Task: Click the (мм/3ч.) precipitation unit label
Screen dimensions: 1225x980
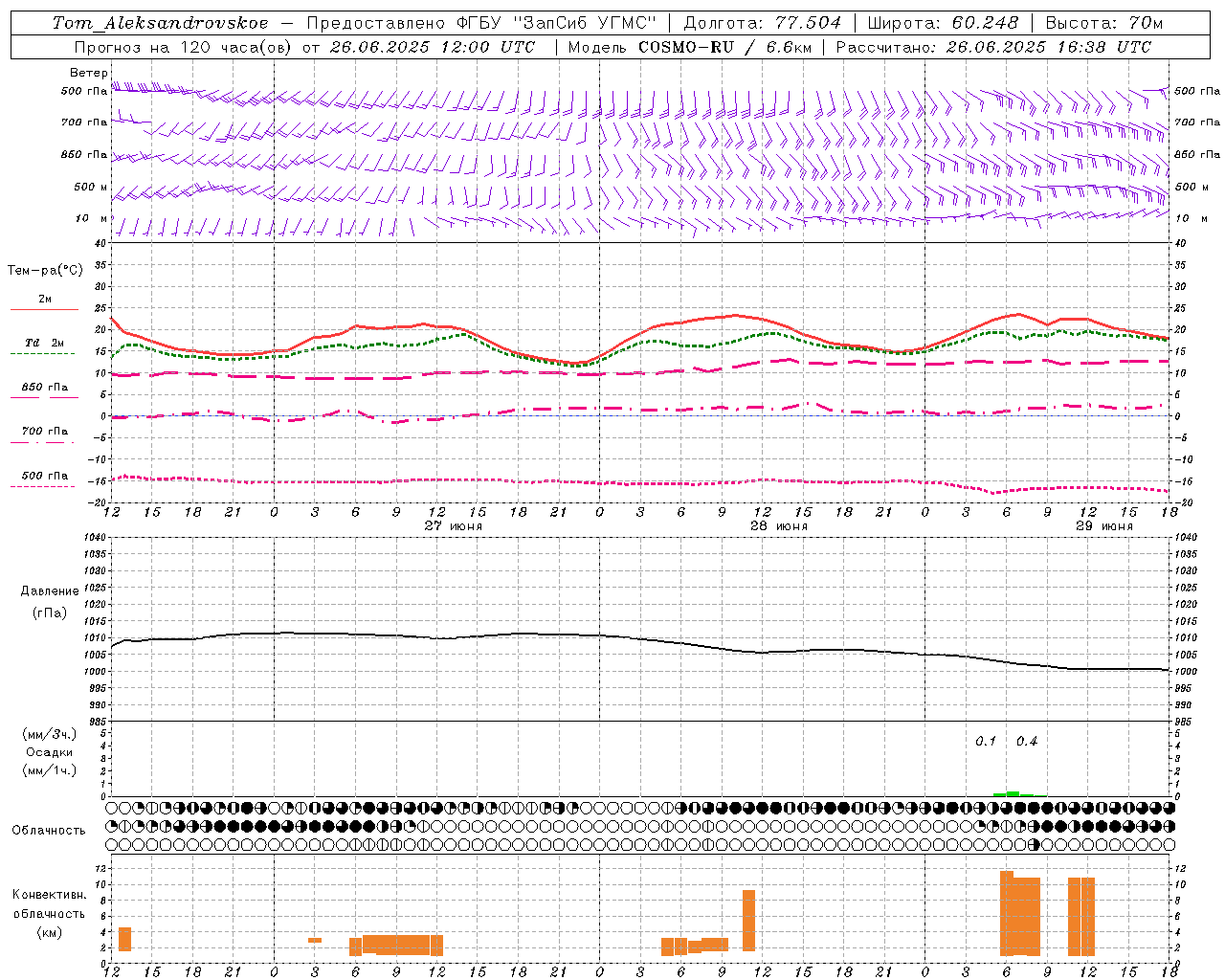Action: point(50,734)
